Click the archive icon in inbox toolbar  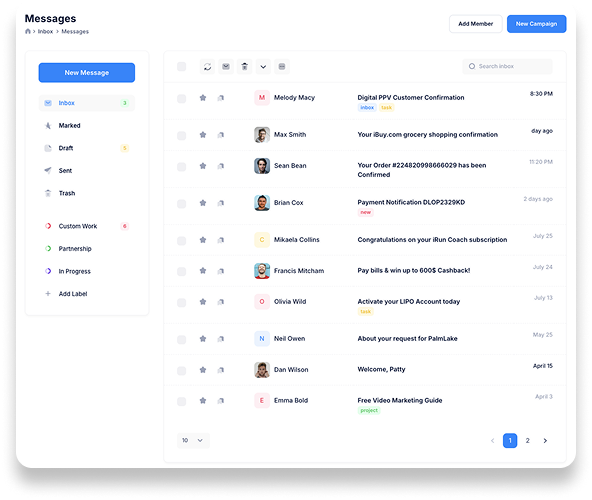(282, 66)
